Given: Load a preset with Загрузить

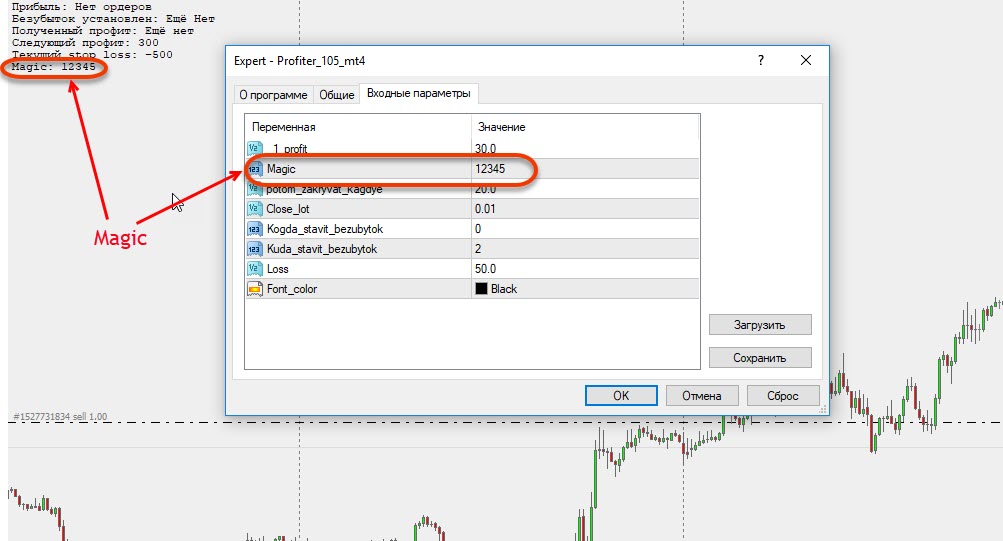Looking at the screenshot, I should (760, 324).
